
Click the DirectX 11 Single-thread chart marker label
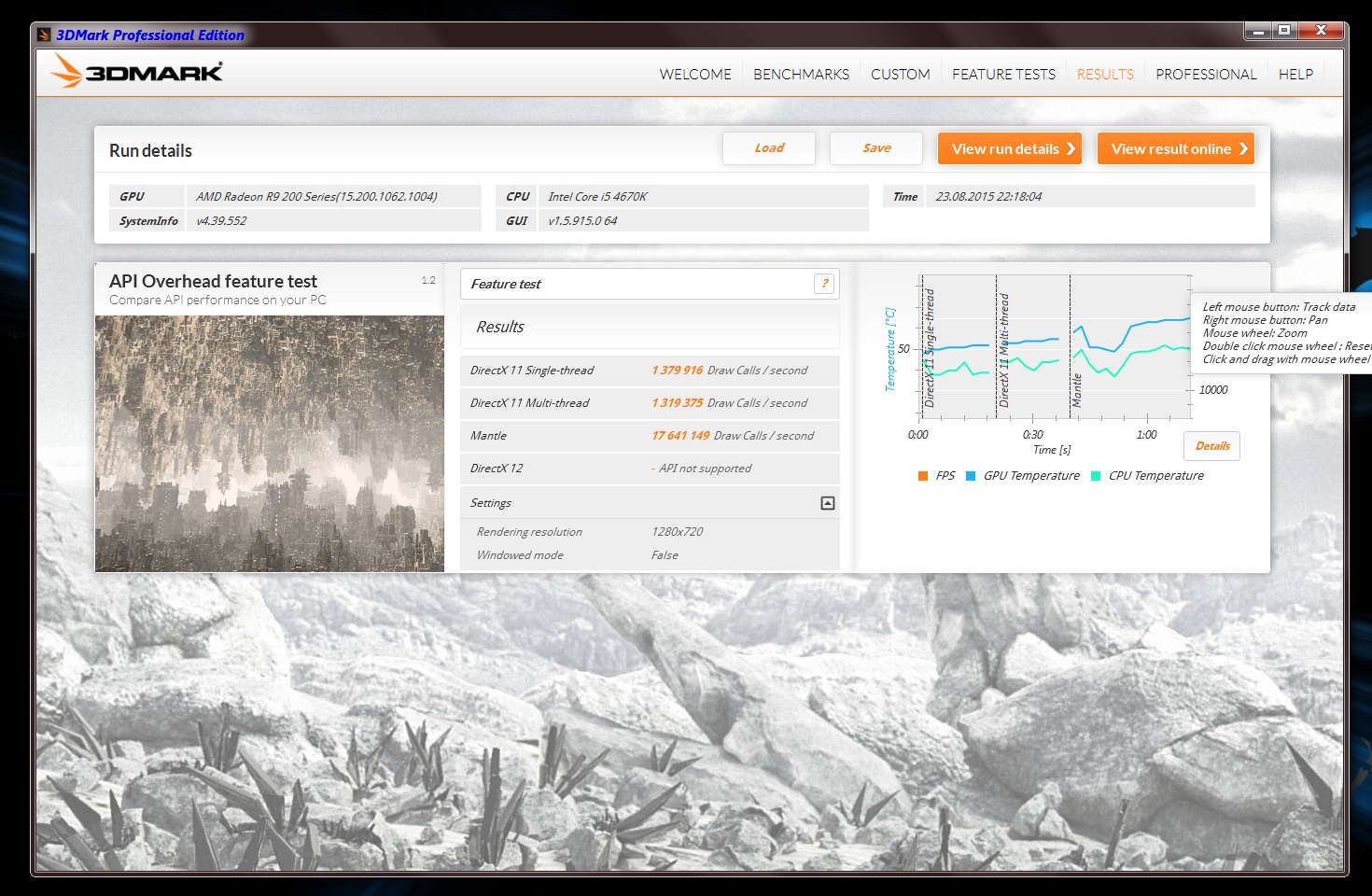(930, 347)
